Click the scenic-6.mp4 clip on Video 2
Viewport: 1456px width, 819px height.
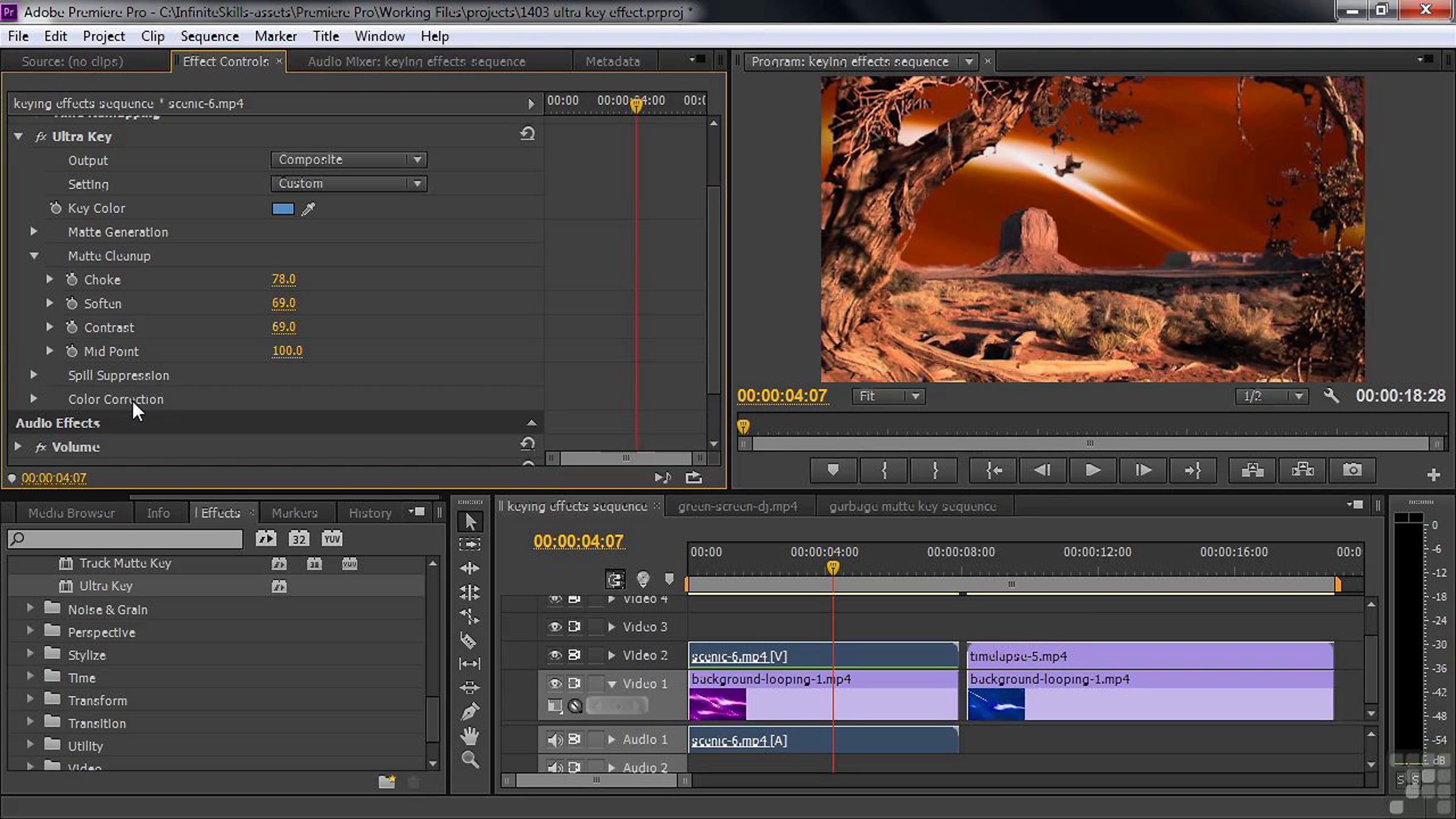[819, 656]
